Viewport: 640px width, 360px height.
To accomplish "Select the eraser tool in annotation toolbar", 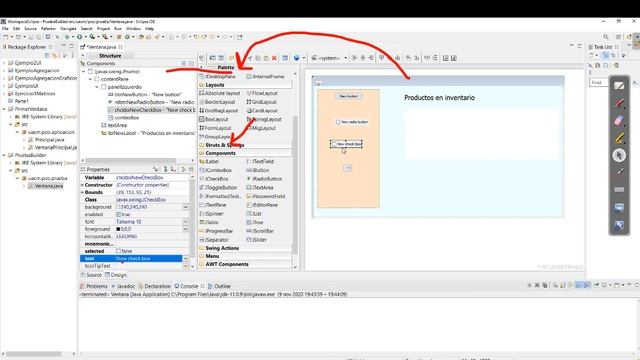I will [x=619, y=120].
